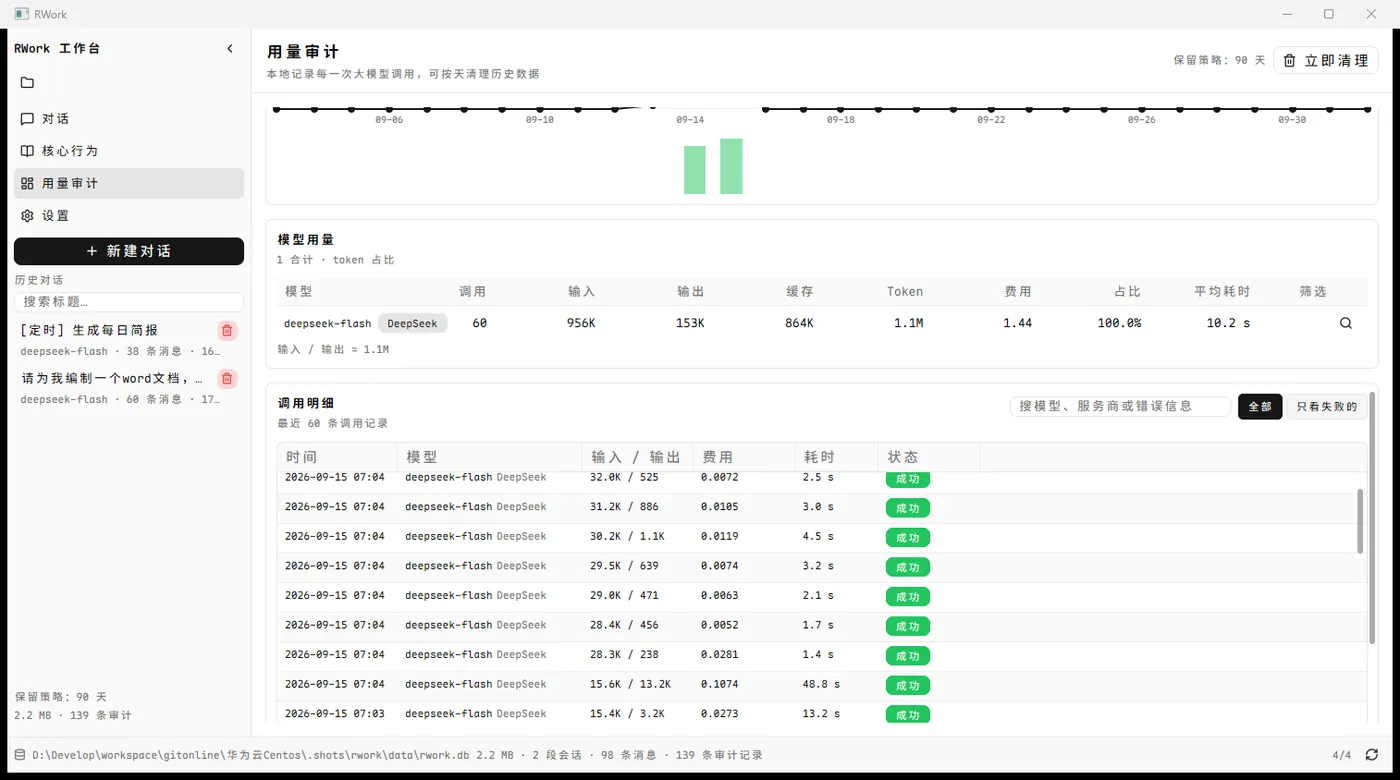Click the 新建对话 button
The width and height of the screenshot is (1400, 780).
tap(129, 251)
